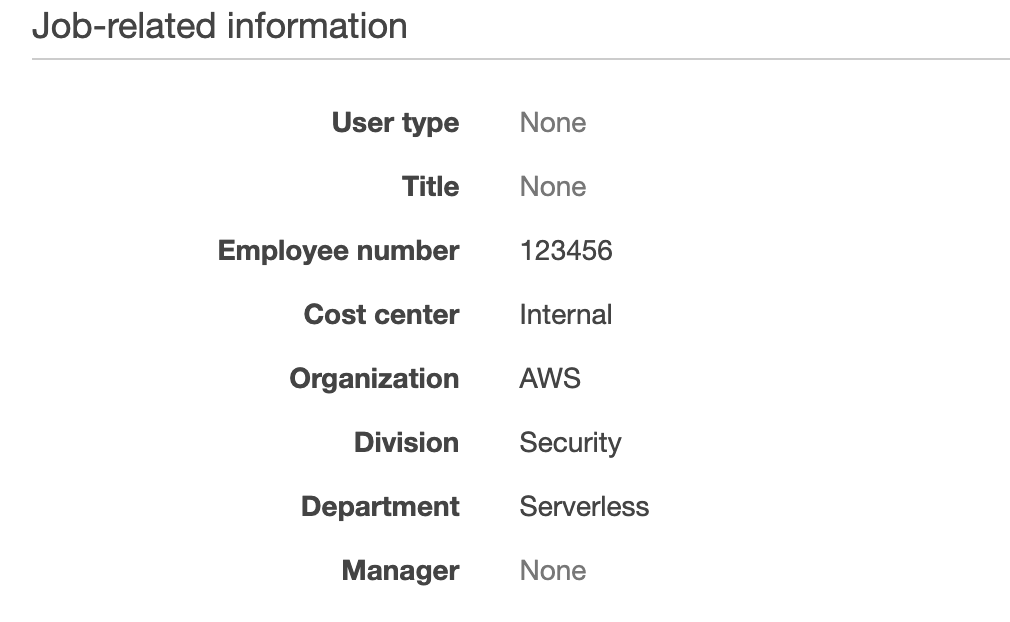Select the Organization value AWS
Screen dimensions: 1010x622
click(550, 378)
